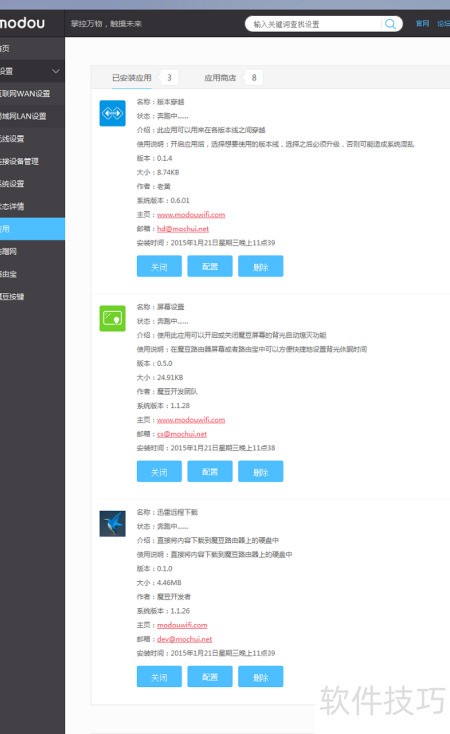Open 配置 for 屏幕设置 app
The height and width of the screenshot is (734, 450).
coord(210,471)
